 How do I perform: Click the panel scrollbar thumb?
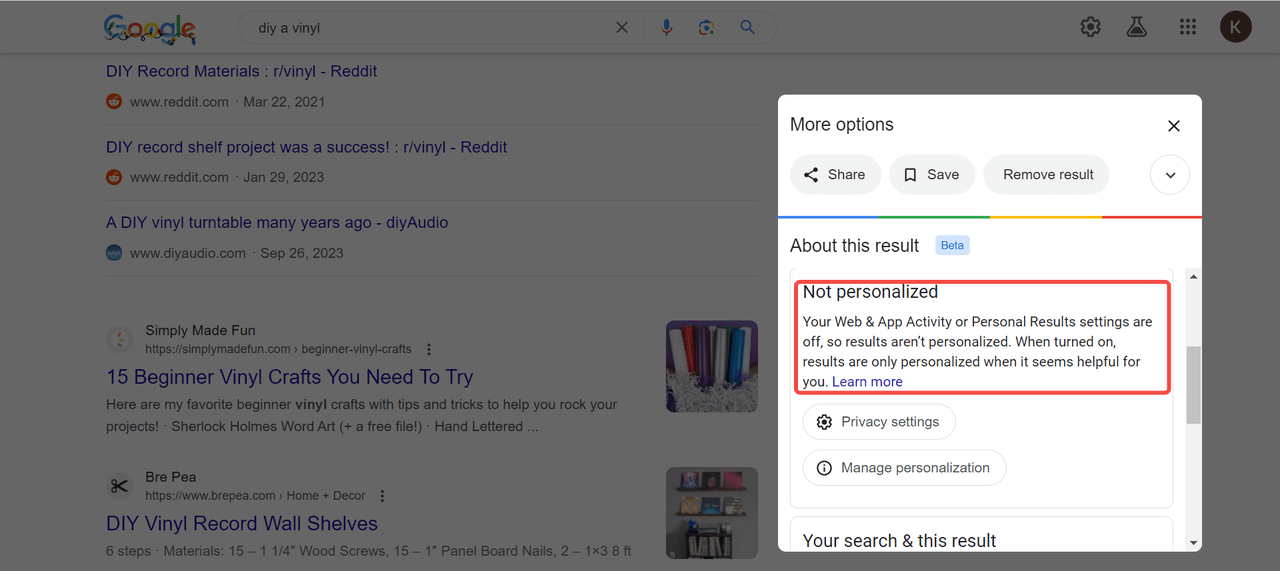point(1193,384)
